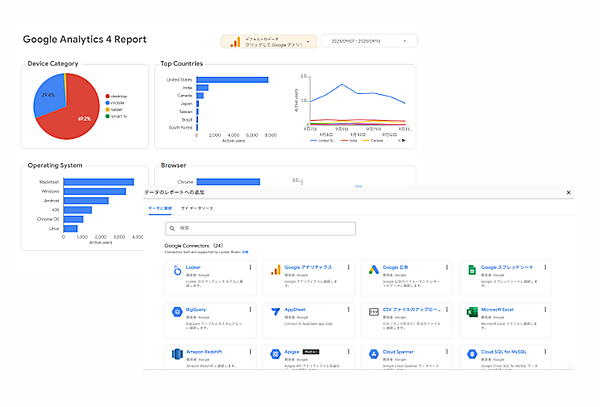This screenshot has height=407, width=600.
Task: Pick the Google Sheets connector icon
Action: pyautogui.click(x=470, y=269)
